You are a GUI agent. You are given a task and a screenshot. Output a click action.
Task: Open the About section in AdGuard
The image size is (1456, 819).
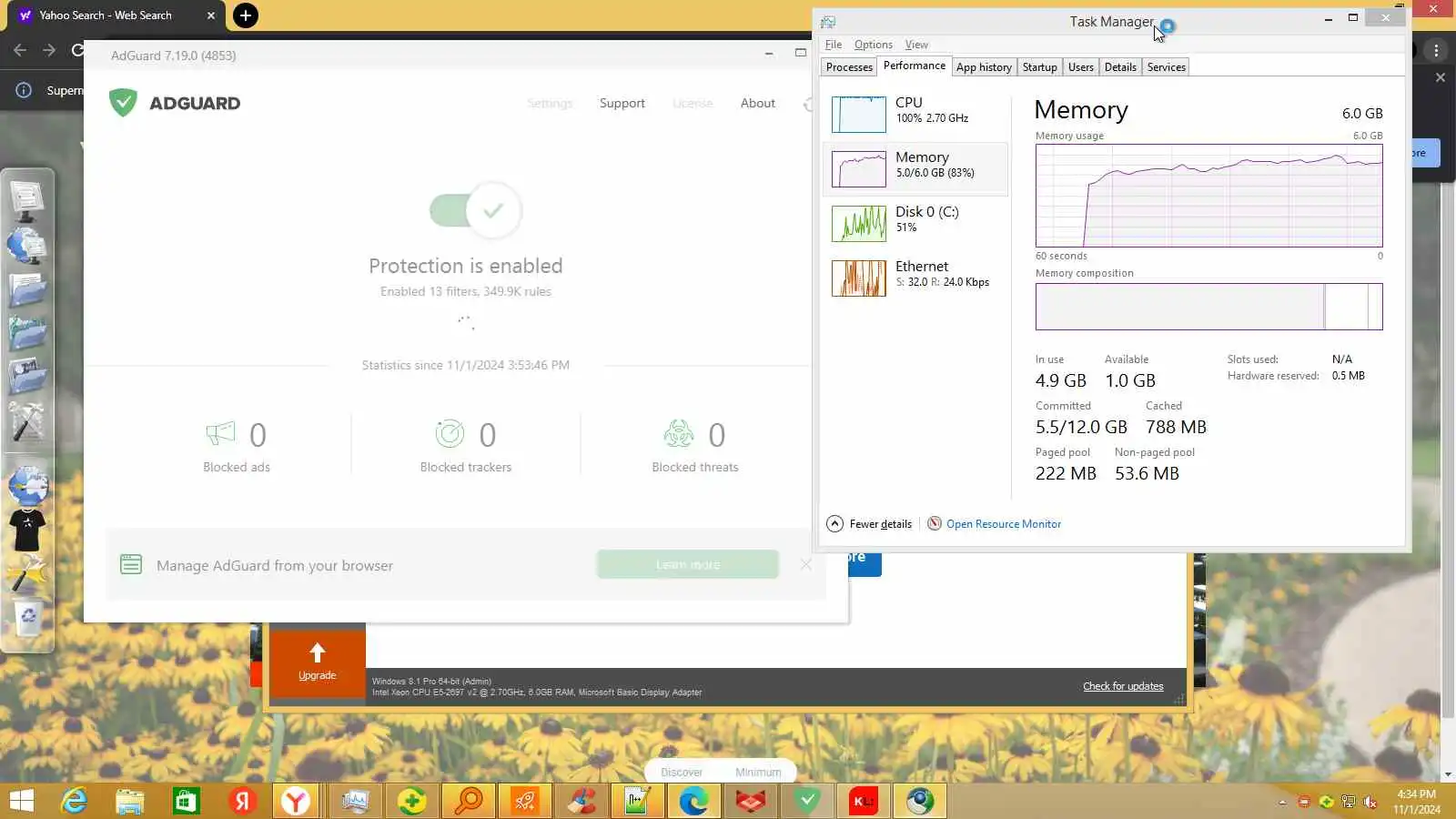coord(758,104)
